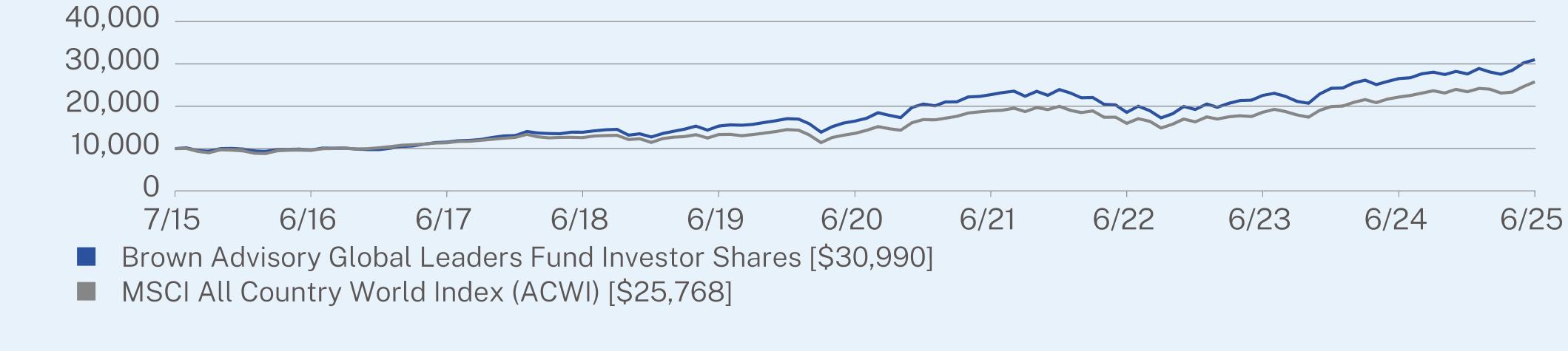The height and width of the screenshot is (351, 1568).
Task: Click the 6/21 x-axis date label
Action: pos(989,219)
